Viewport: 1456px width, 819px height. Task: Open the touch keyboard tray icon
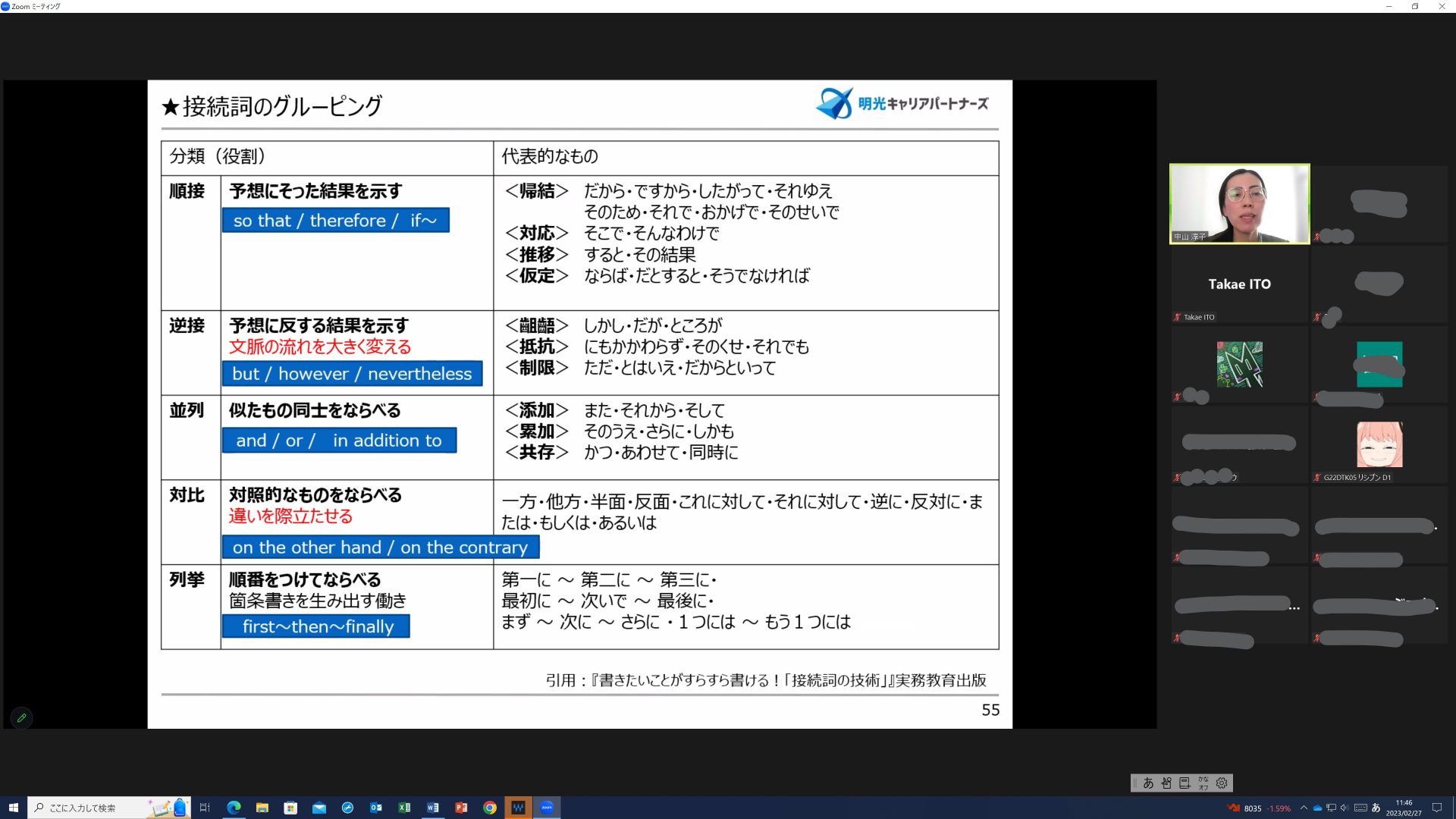[1360, 808]
